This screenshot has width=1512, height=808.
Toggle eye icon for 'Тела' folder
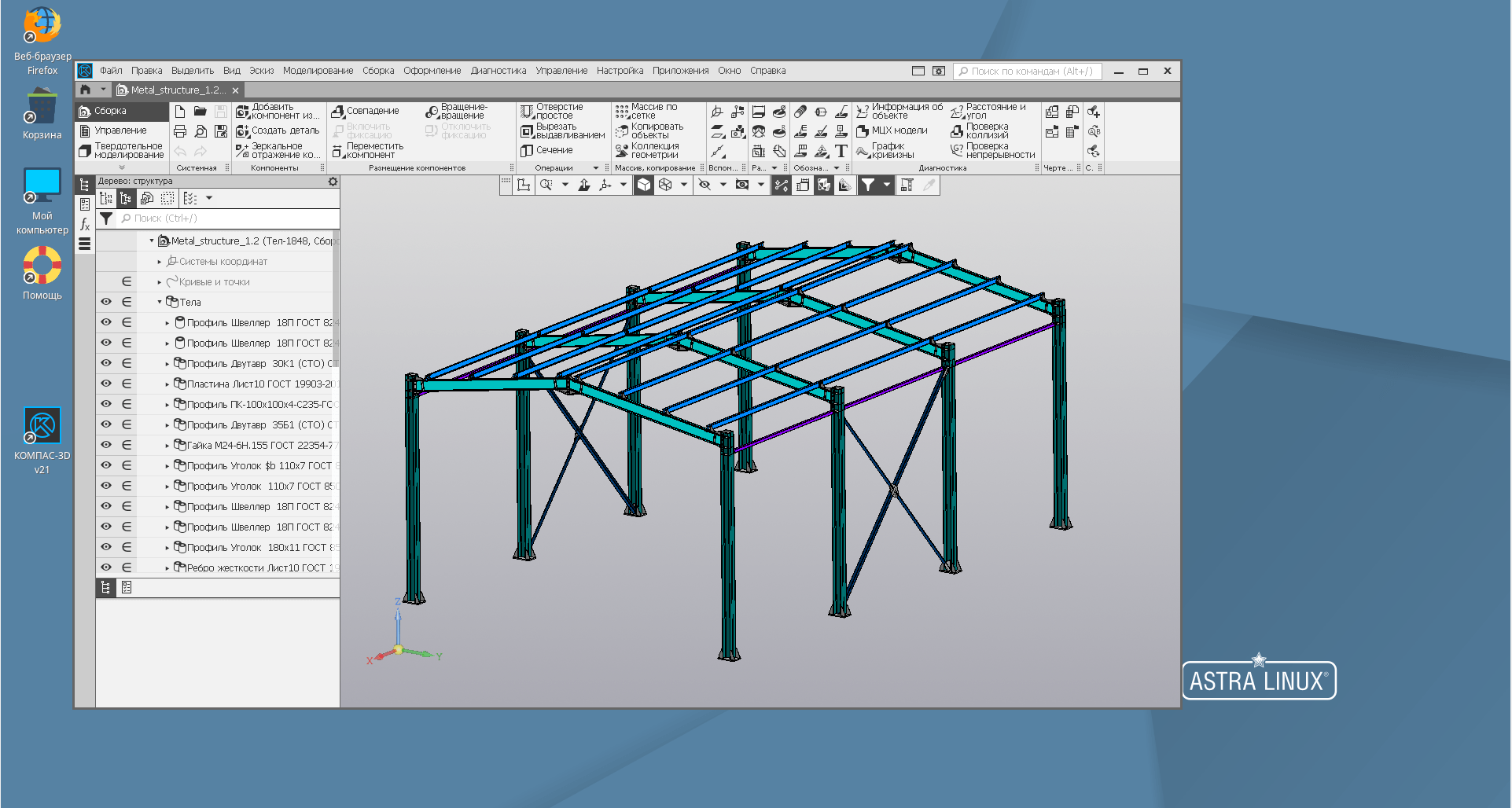pyautogui.click(x=106, y=302)
